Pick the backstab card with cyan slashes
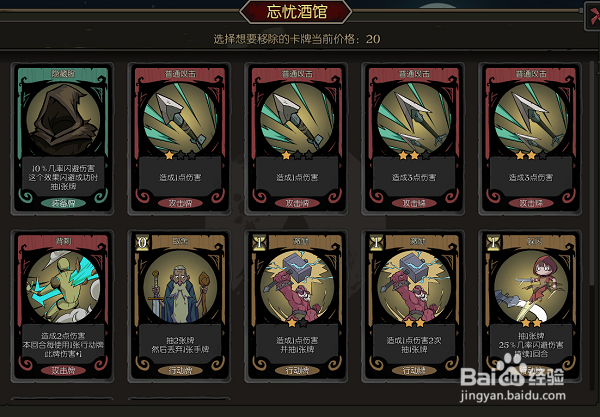The height and width of the screenshot is (417, 600). click(63, 287)
